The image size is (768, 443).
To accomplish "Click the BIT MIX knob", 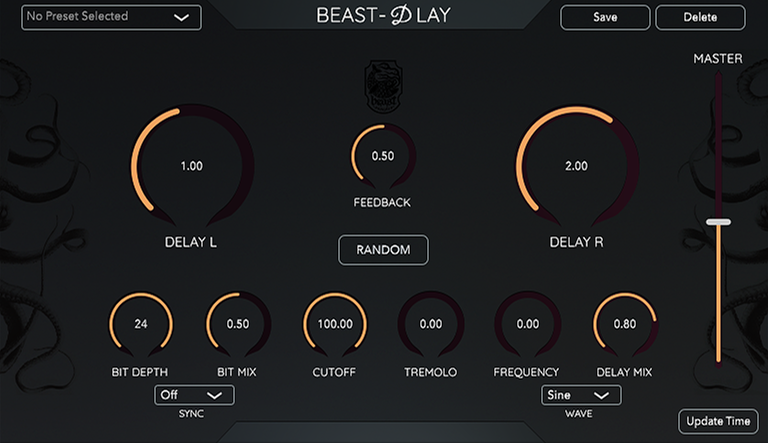I will [x=238, y=324].
